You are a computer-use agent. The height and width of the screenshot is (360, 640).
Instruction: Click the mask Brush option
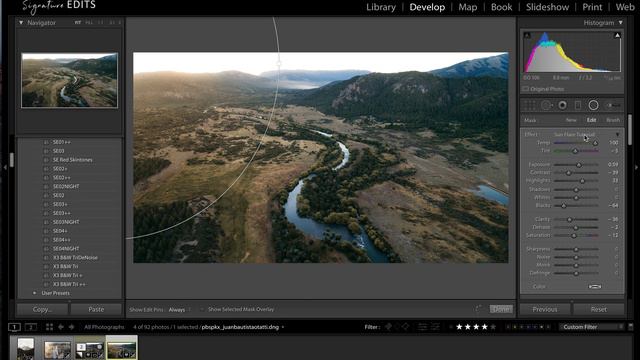pyautogui.click(x=613, y=120)
